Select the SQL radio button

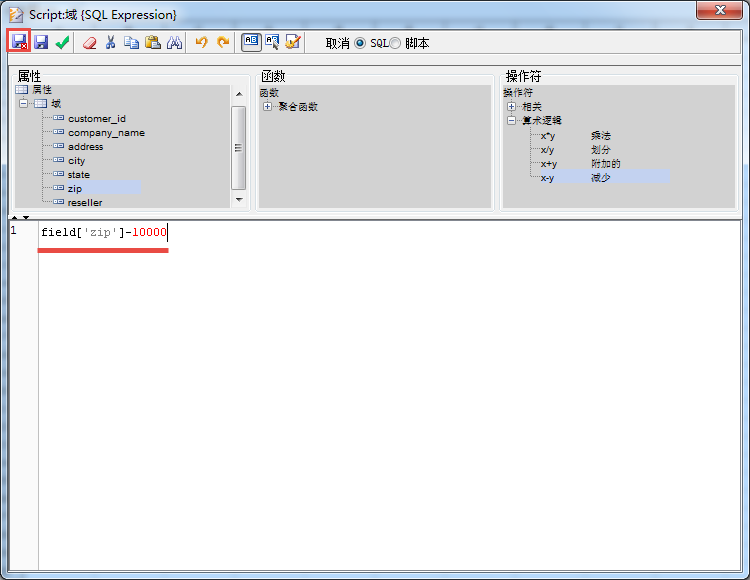point(360,44)
